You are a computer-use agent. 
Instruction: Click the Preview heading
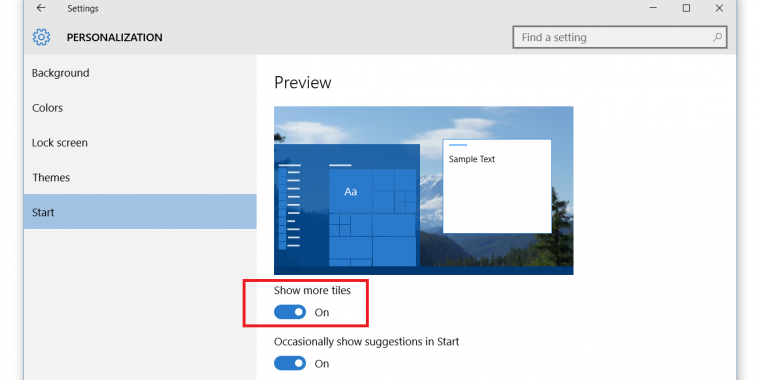pyautogui.click(x=302, y=83)
